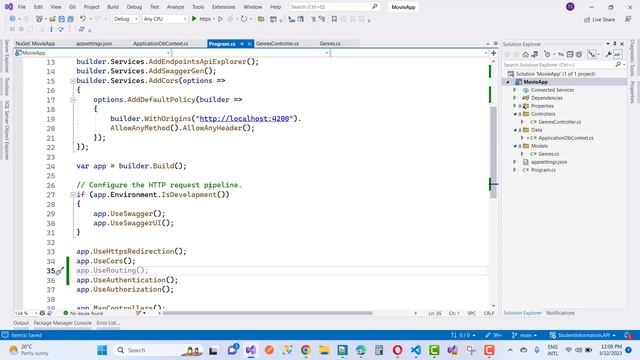Viewport: 640px width, 360px height.
Task: Start debugging with the green https play icon
Action: tap(194, 19)
